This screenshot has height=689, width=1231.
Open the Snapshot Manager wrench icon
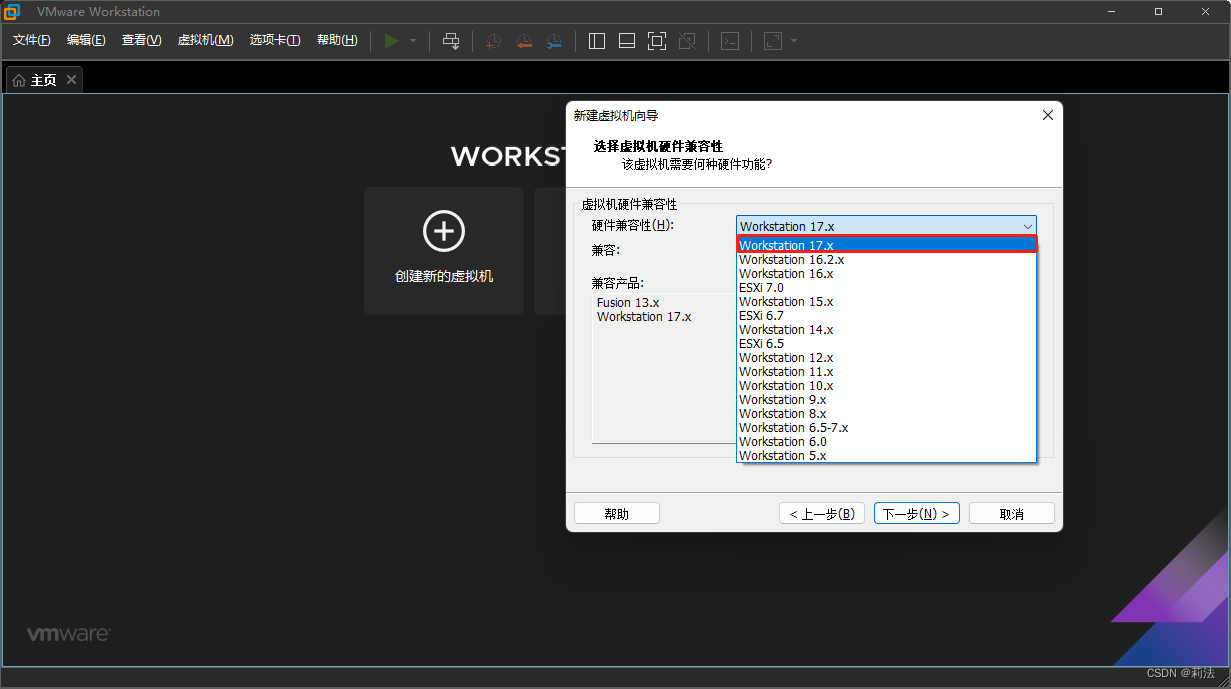(x=554, y=41)
